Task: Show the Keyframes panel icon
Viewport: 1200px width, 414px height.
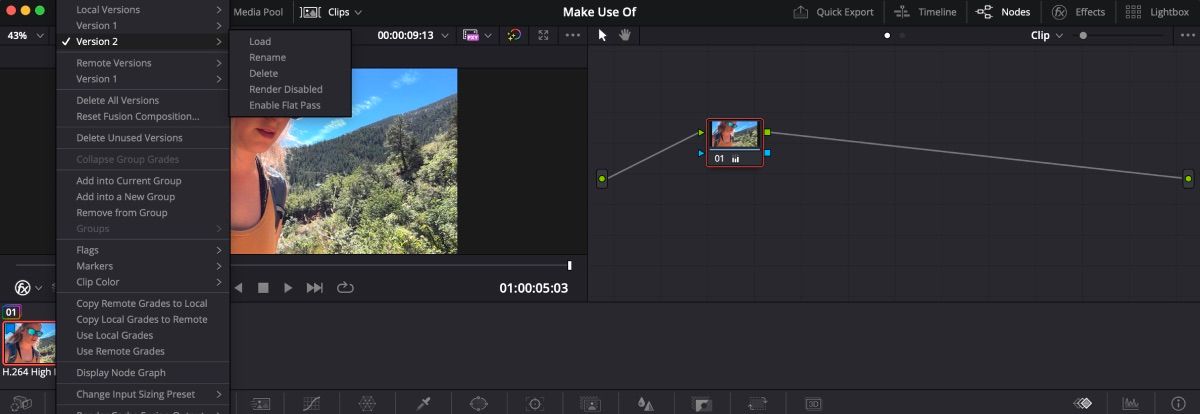Action: pos(1083,403)
